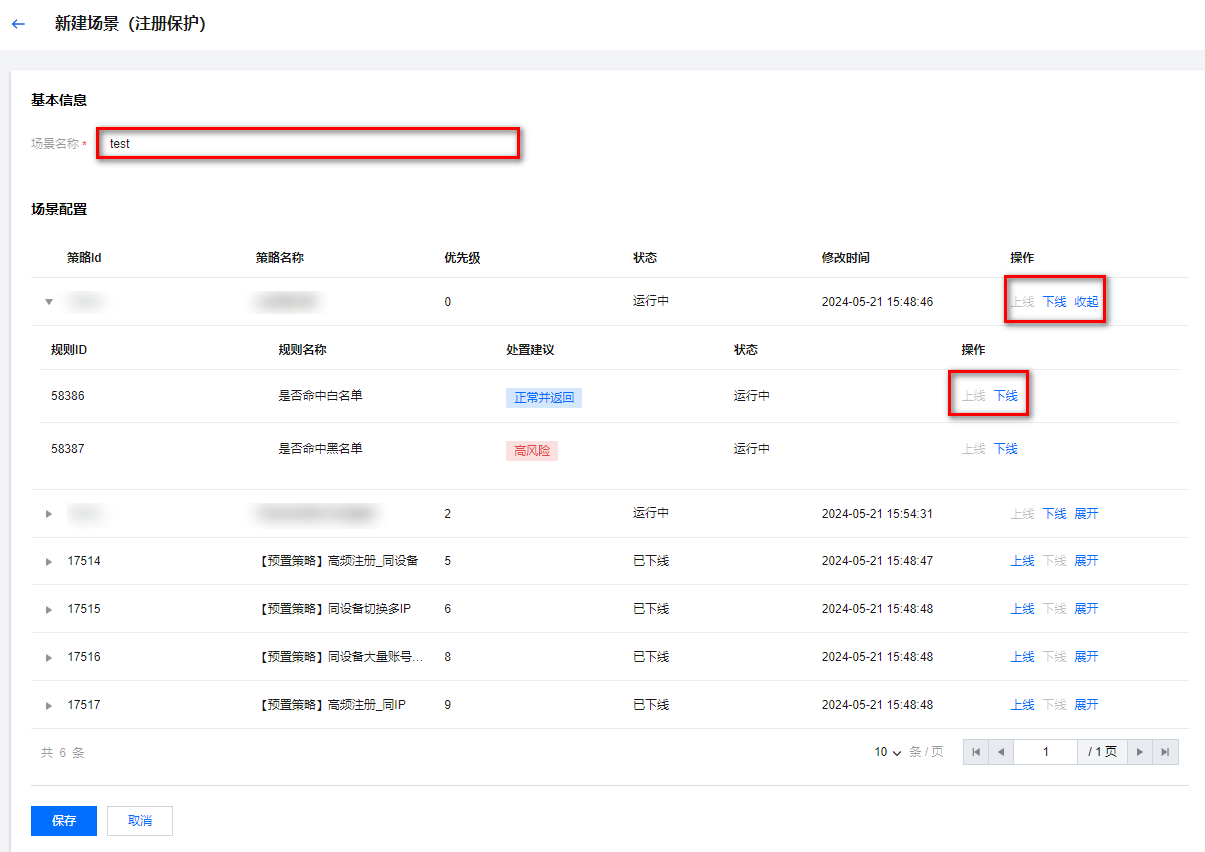Image resolution: width=1205 pixels, height=852 pixels.
Task: Go to previous page arrow
Action: click(1000, 752)
